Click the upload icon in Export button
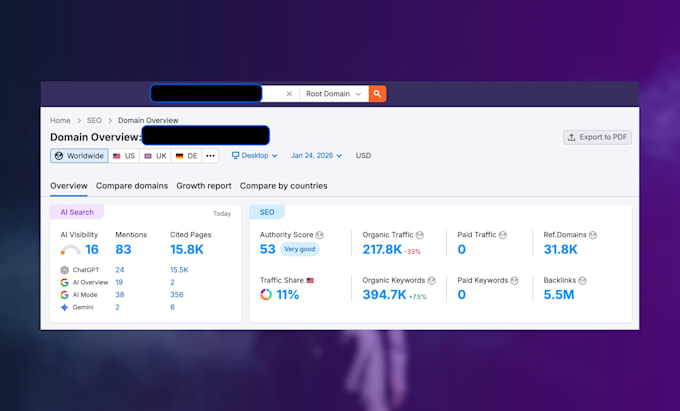680x411 pixels. (x=572, y=137)
